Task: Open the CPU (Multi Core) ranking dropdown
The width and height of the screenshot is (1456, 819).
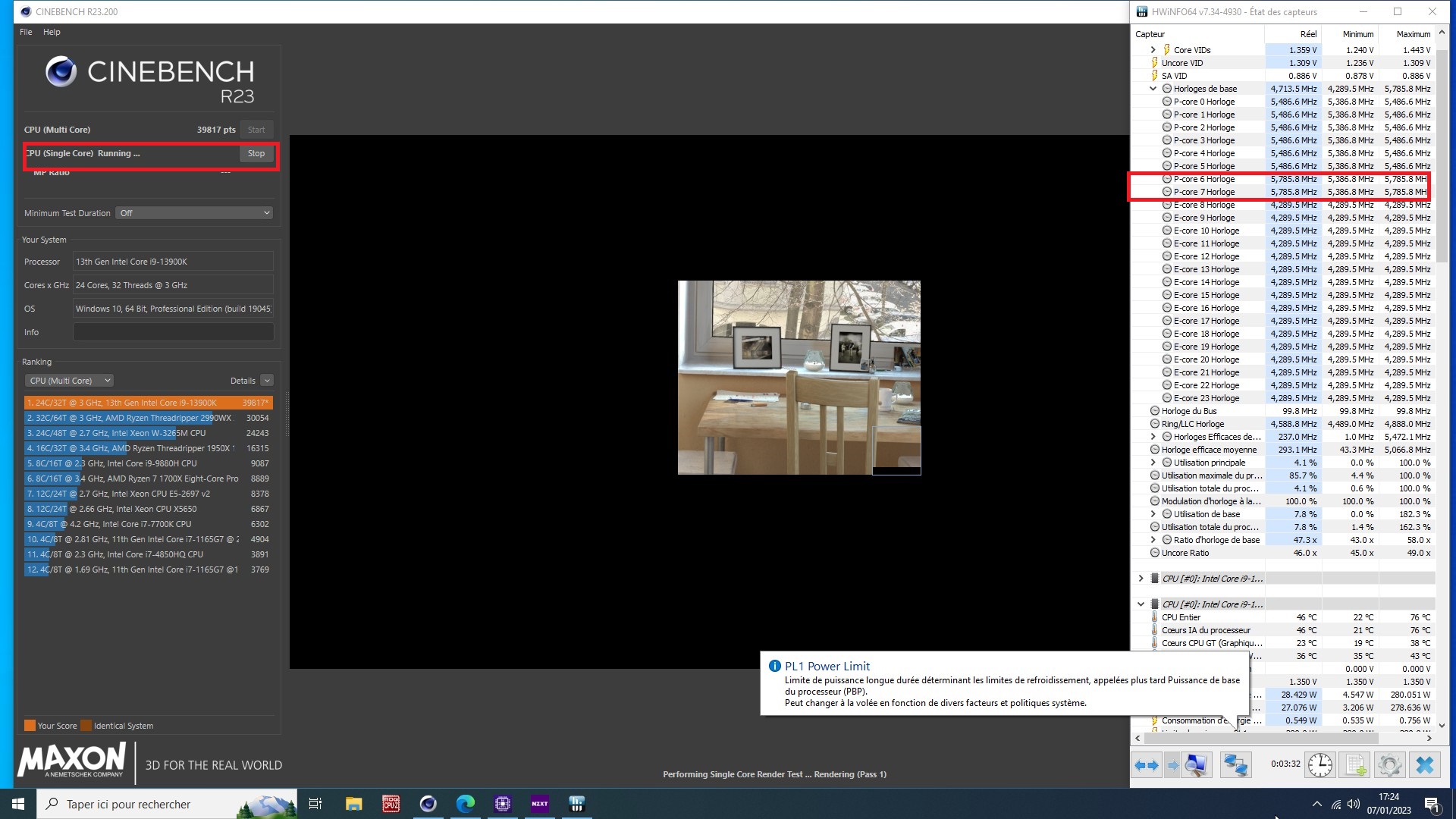Action: 69,381
